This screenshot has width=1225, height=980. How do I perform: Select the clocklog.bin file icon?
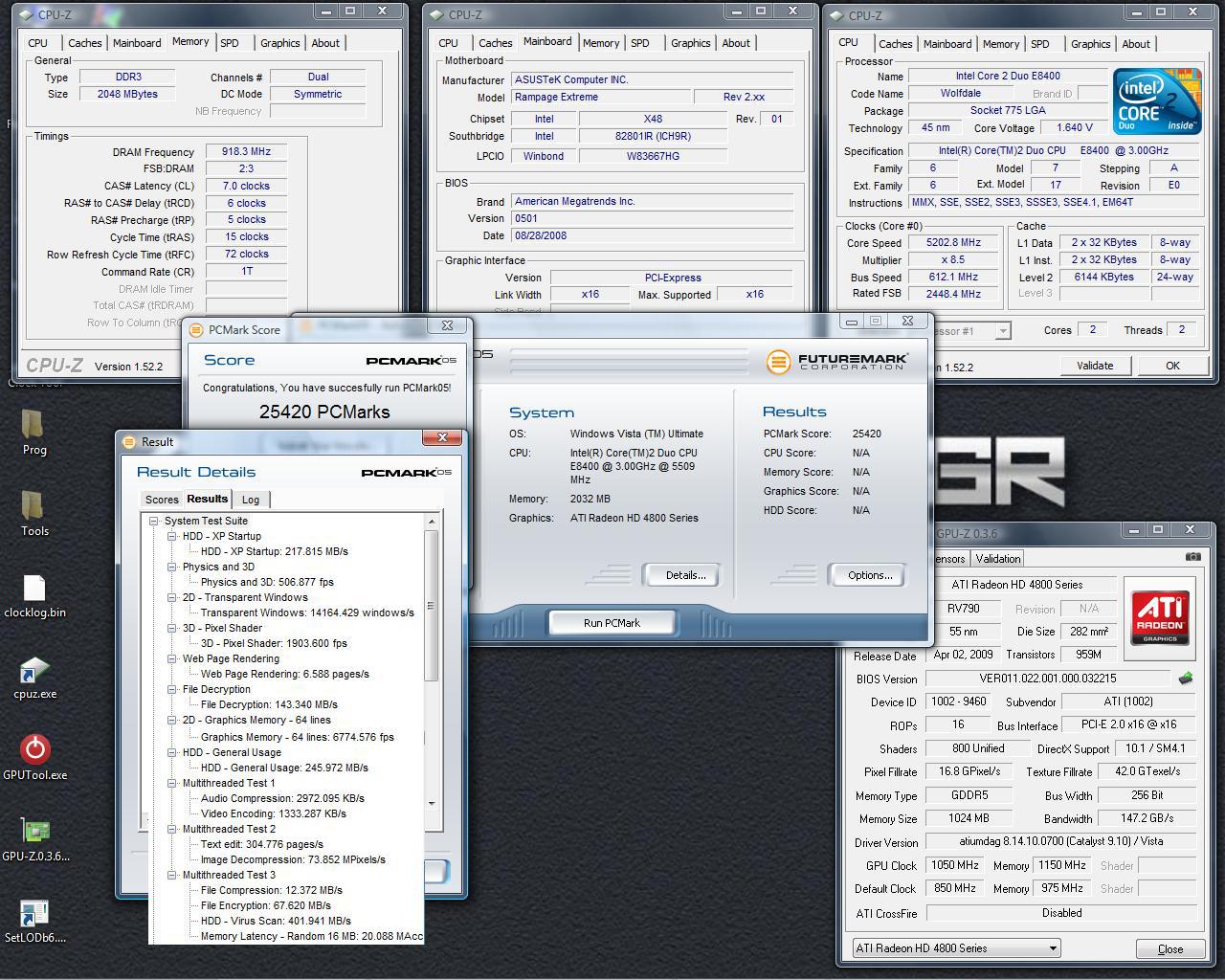[x=34, y=595]
